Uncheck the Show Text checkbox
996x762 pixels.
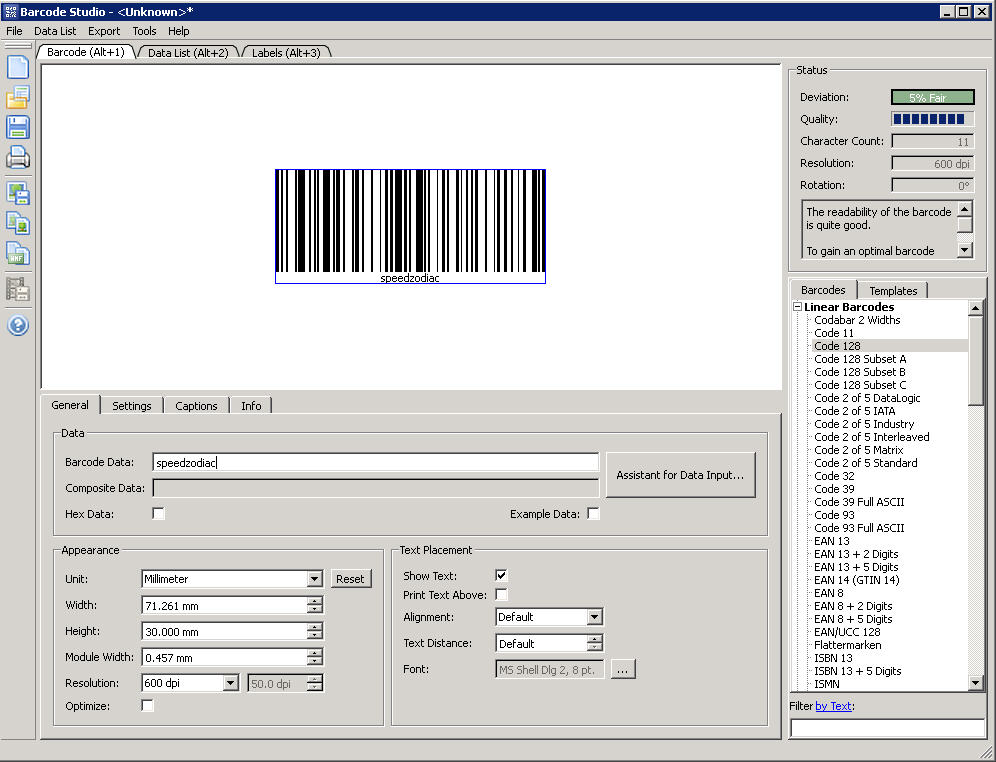click(501, 575)
